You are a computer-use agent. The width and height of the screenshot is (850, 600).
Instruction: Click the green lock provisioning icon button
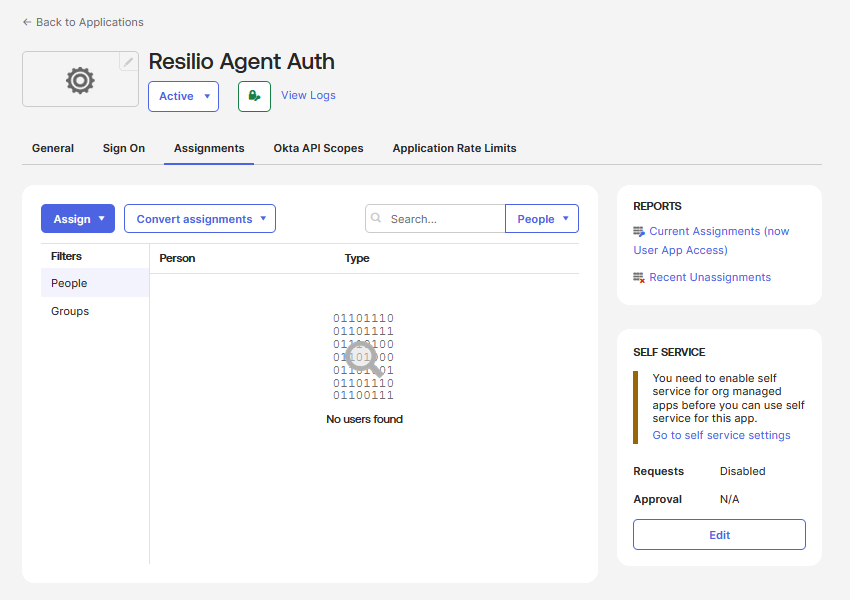(x=254, y=96)
